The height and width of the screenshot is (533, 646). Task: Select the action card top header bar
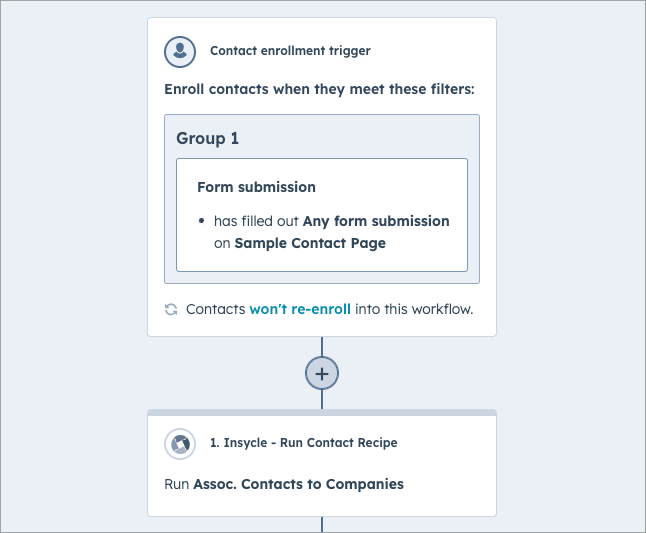(322, 412)
